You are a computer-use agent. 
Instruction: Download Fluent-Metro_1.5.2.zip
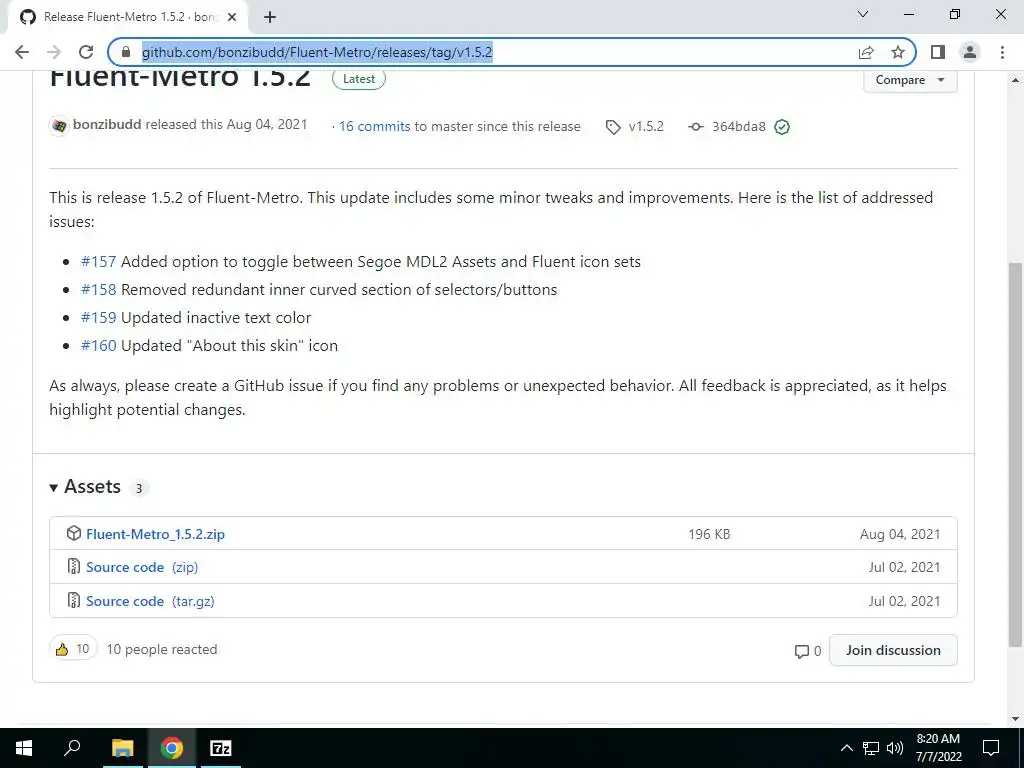(155, 534)
